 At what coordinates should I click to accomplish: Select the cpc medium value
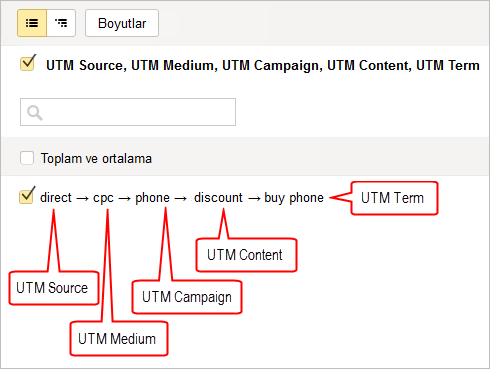point(103,198)
